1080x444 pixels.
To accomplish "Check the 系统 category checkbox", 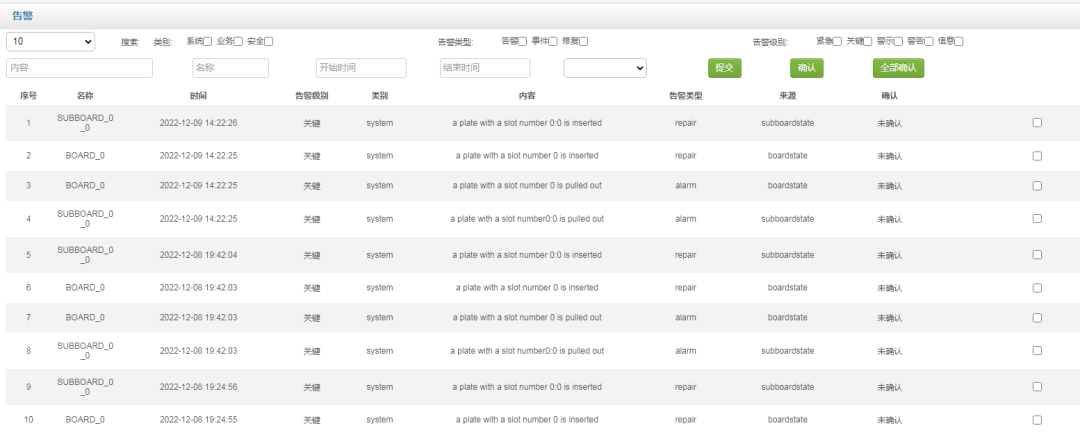I will [208, 41].
